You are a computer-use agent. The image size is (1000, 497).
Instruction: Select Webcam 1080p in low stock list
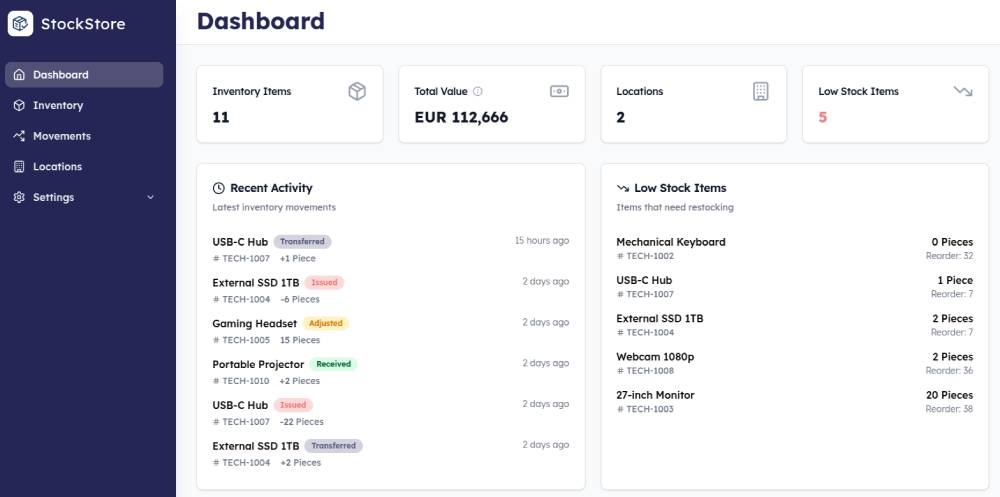tap(655, 357)
